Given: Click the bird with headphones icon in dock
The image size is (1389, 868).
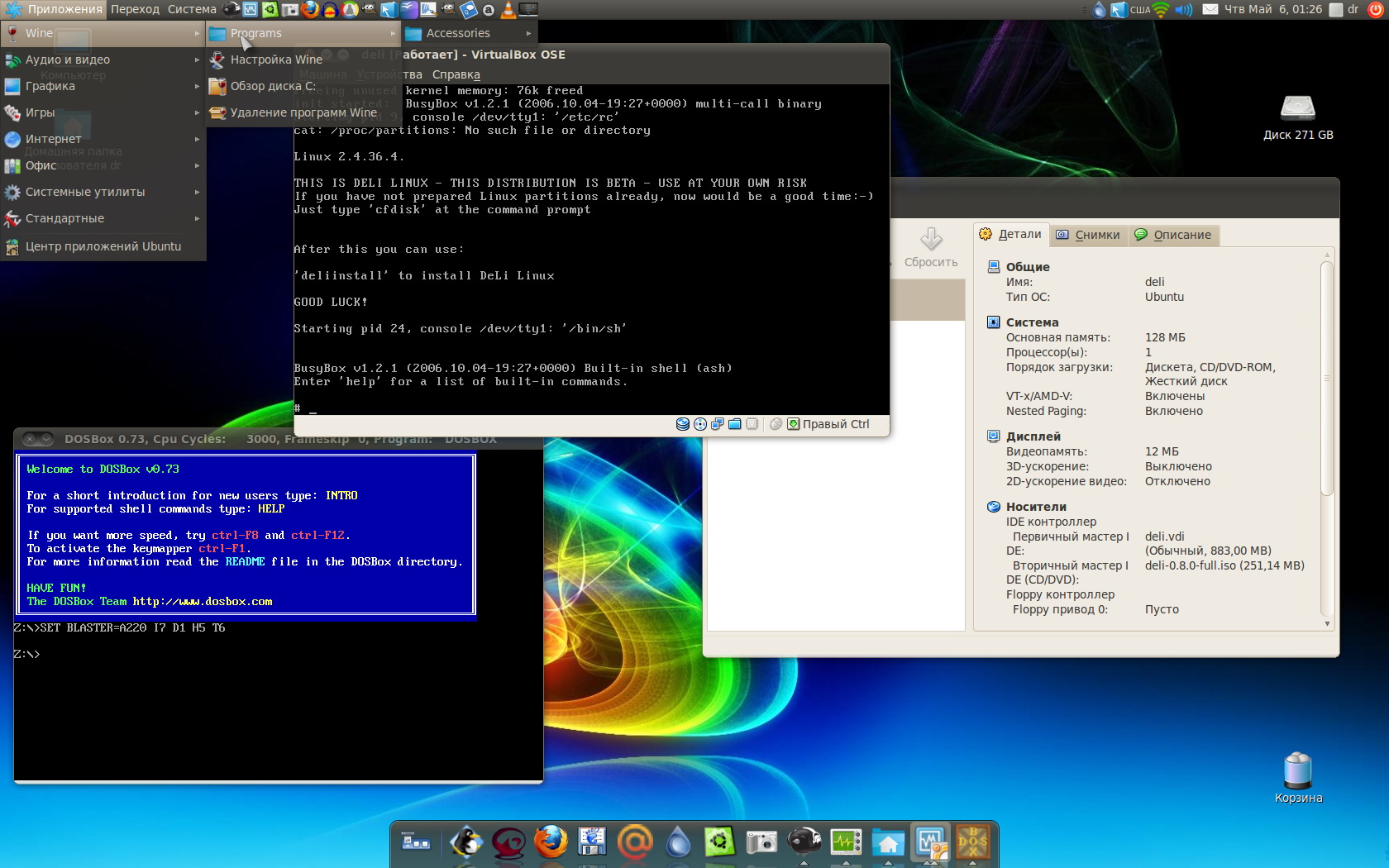Looking at the screenshot, I should coord(804,842).
